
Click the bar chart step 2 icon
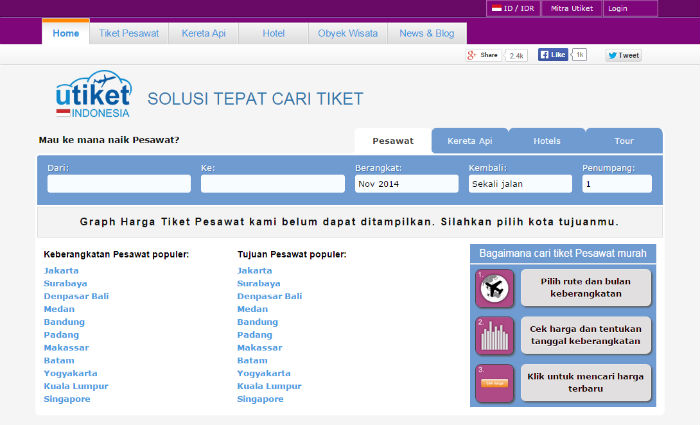494,336
